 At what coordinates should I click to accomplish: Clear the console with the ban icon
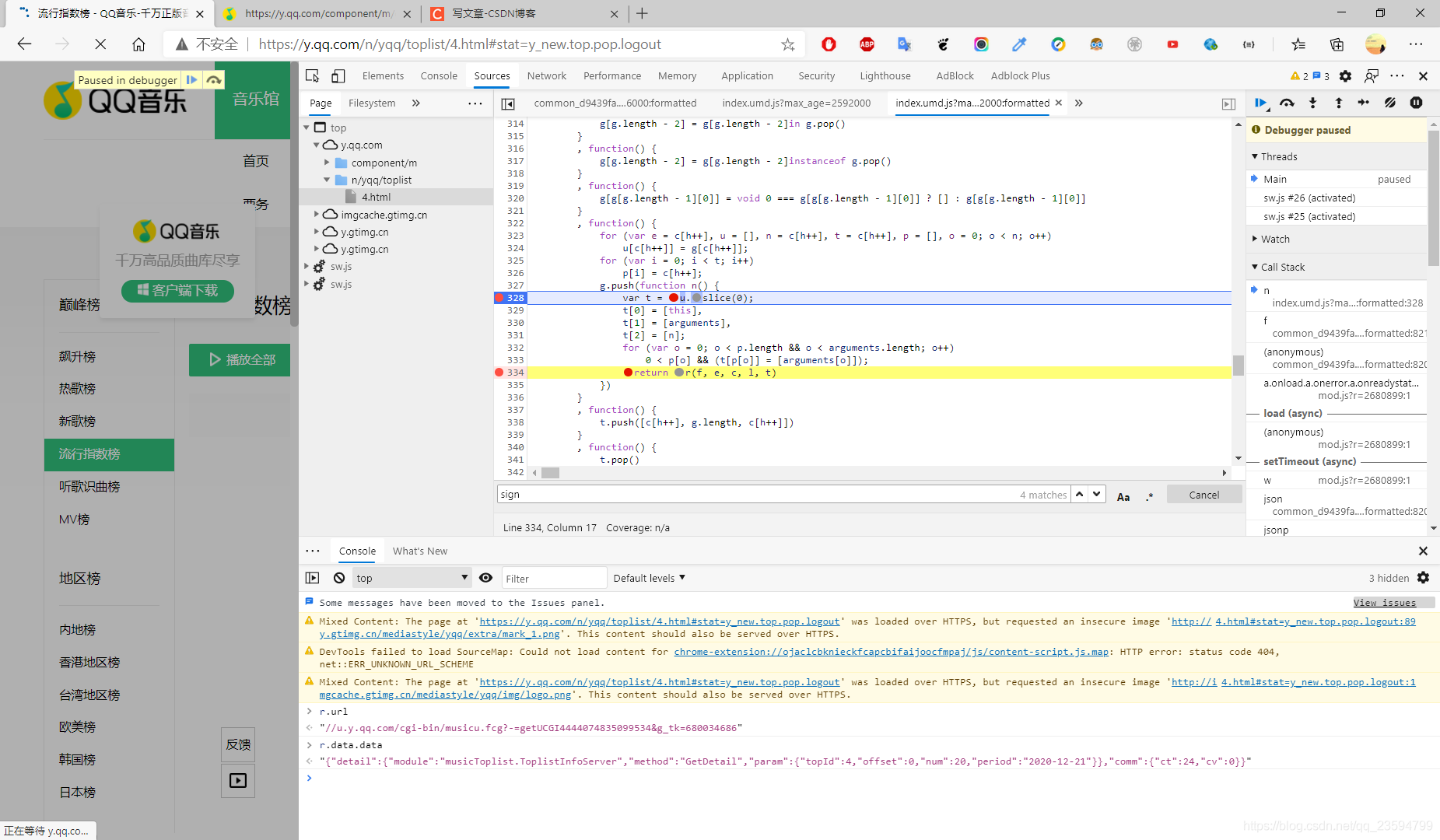point(339,578)
